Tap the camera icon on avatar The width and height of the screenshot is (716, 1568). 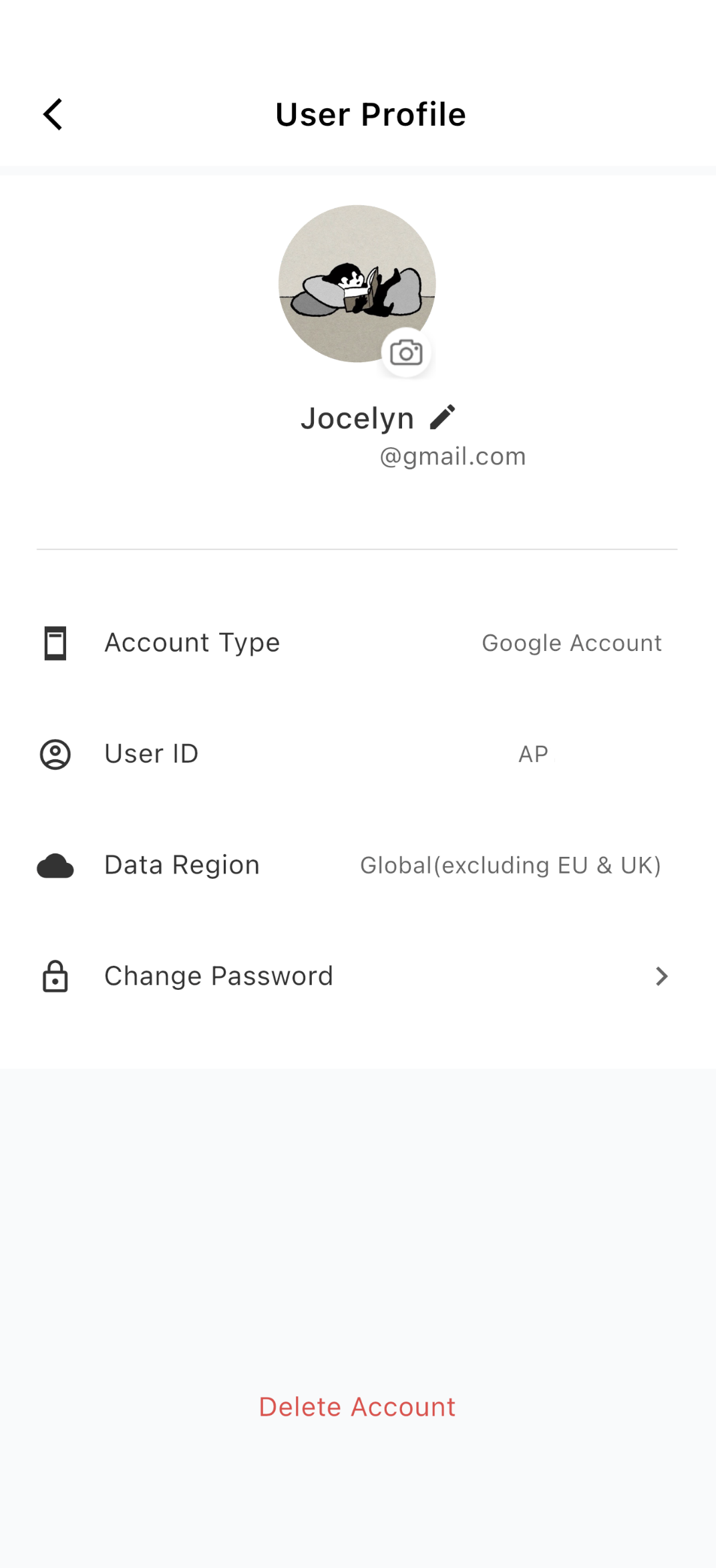(x=406, y=353)
